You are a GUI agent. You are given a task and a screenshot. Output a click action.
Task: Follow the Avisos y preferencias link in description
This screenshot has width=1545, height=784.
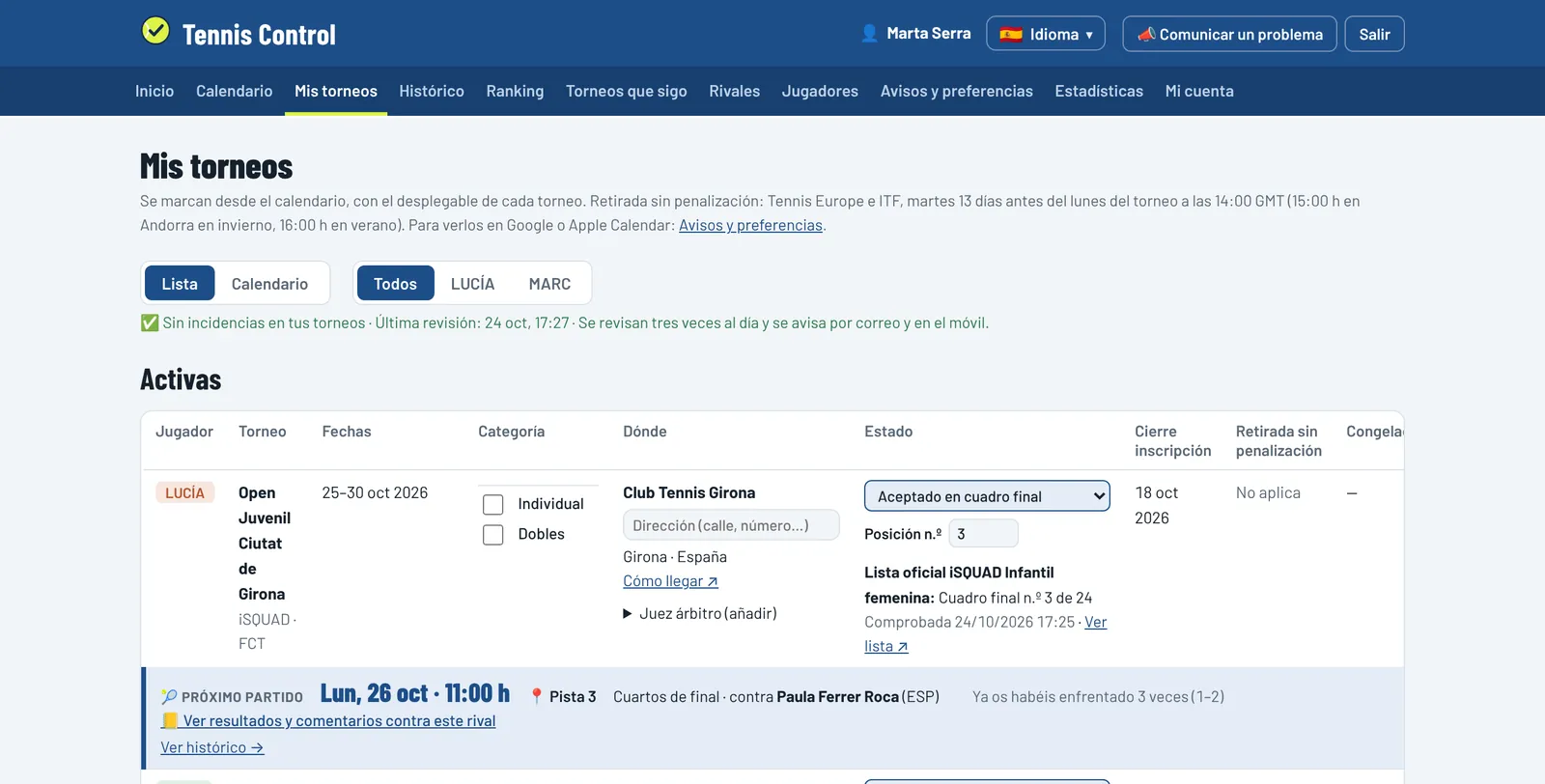[x=750, y=225]
